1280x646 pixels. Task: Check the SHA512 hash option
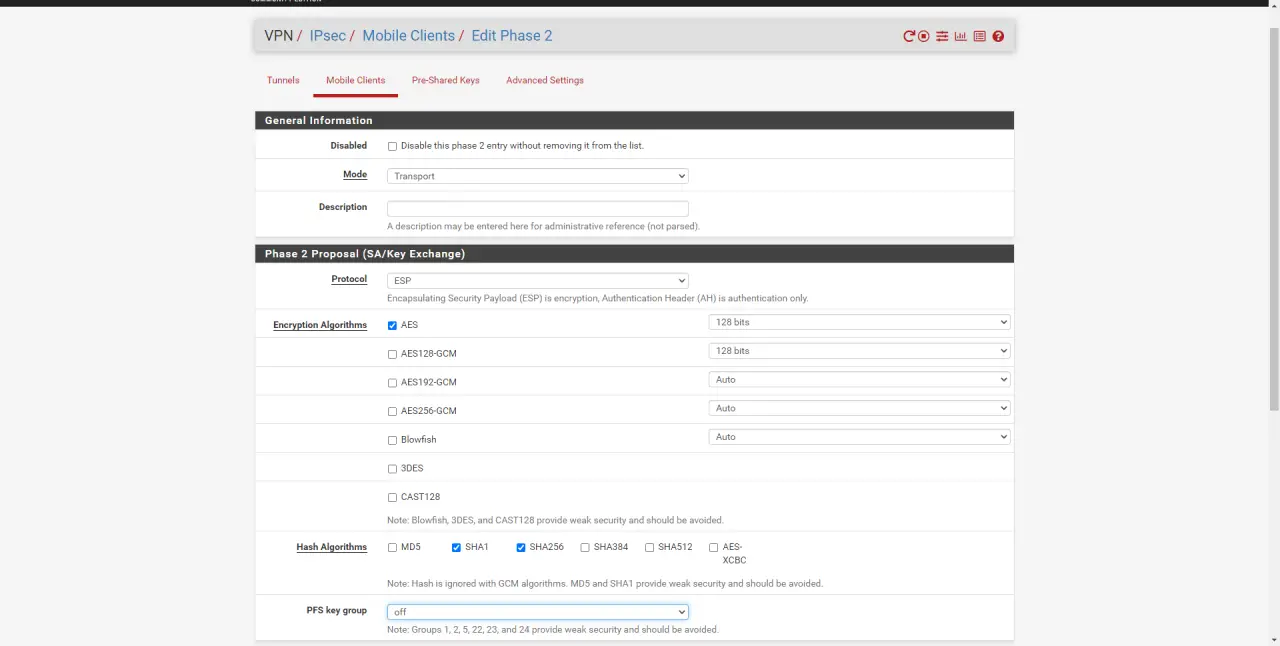pos(649,548)
